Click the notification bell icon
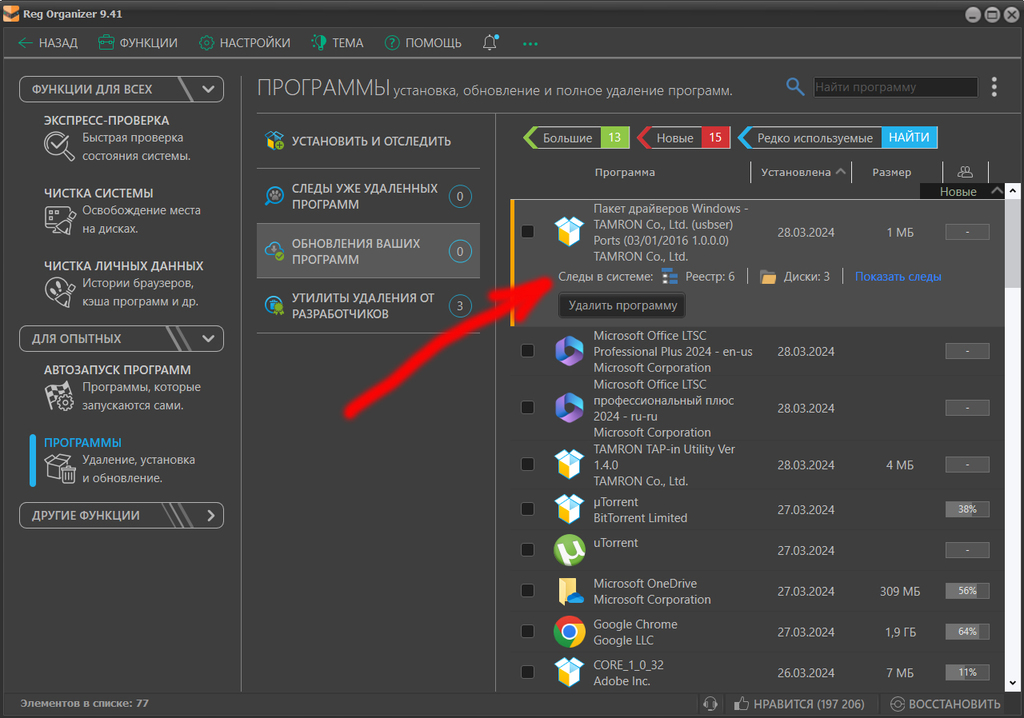This screenshot has height=718, width=1024. pyautogui.click(x=490, y=42)
